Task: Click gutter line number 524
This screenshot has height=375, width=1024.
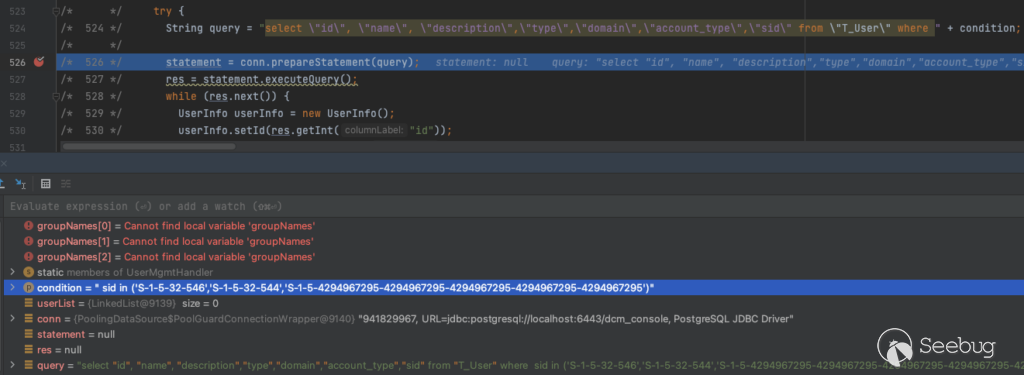Action: (17, 28)
